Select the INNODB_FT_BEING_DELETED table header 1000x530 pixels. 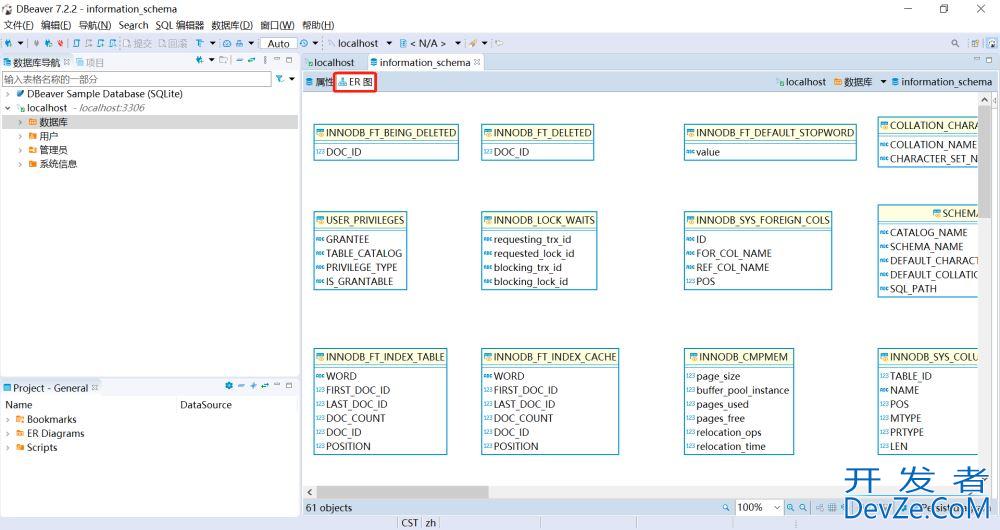386,133
